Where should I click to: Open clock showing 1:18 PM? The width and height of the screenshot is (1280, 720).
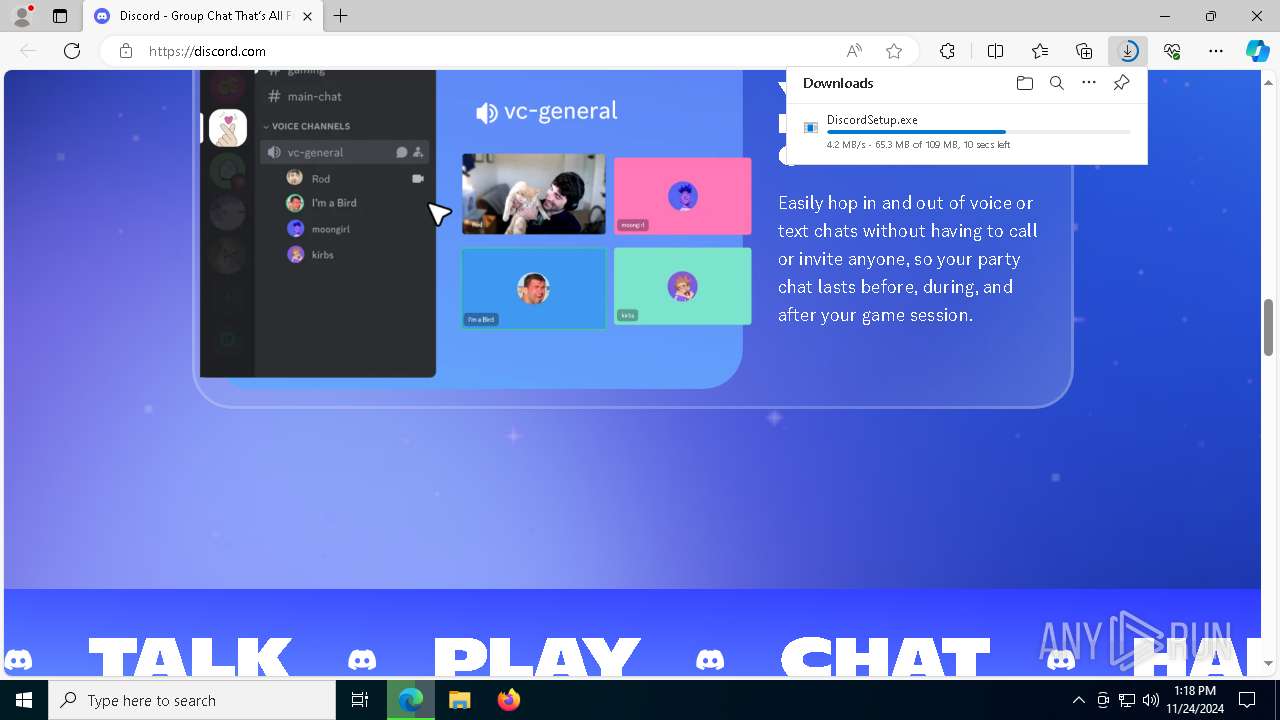(1195, 700)
